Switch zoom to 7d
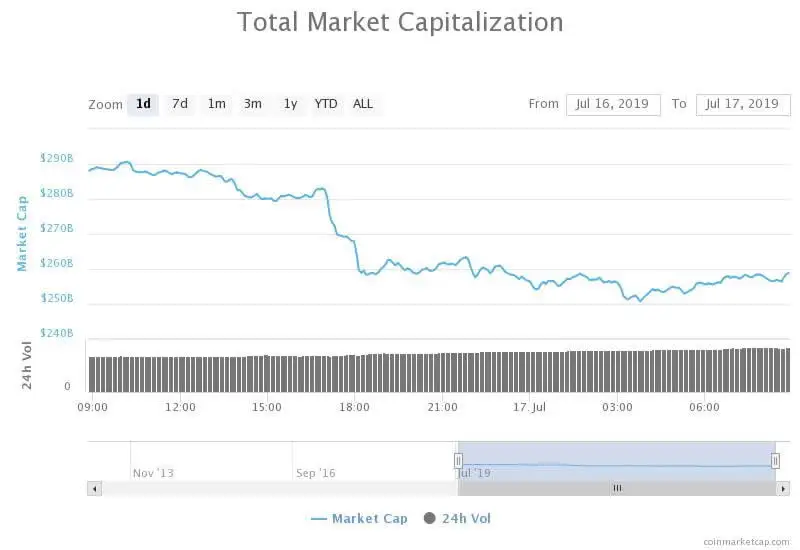Viewport: 800px width, 550px height. pos(180,104)
